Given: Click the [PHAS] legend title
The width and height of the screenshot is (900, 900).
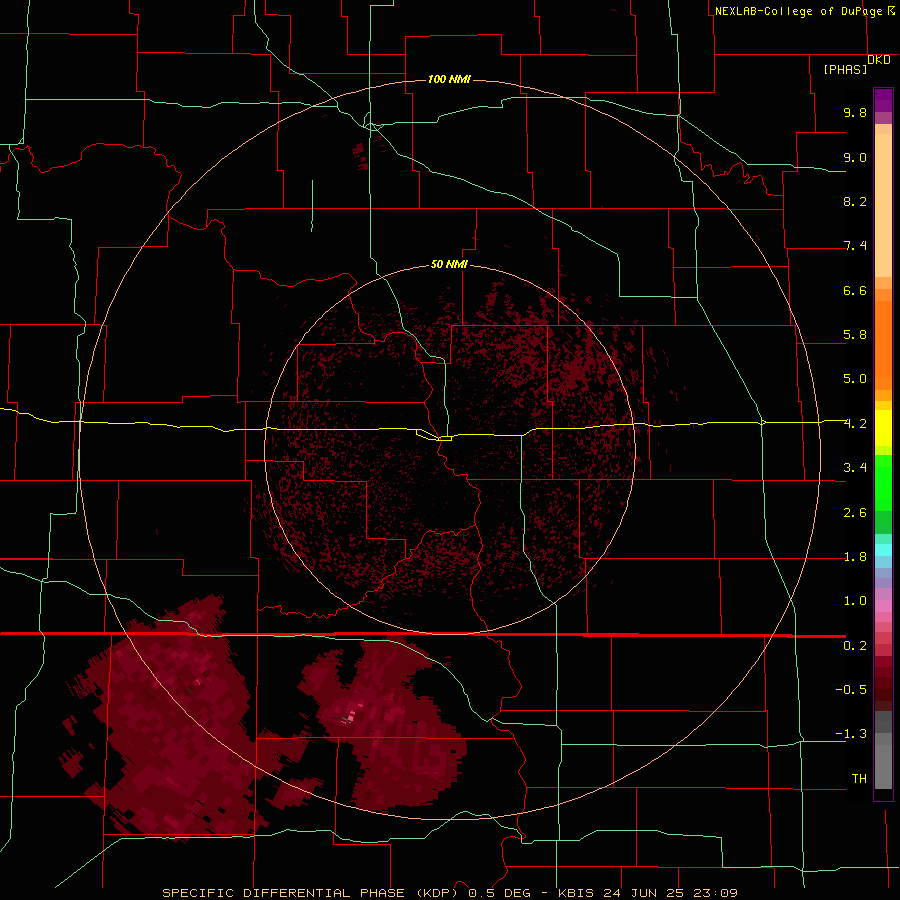Looking at the screenshot, I should pyautogui.click(x=845, y=69).
